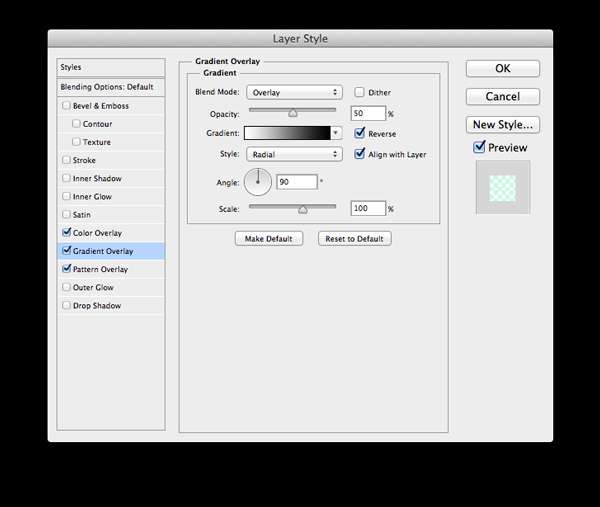This screenshot has height=507, width=600.
Task: Select the Styles panel entry
Action: click(111, 67)
